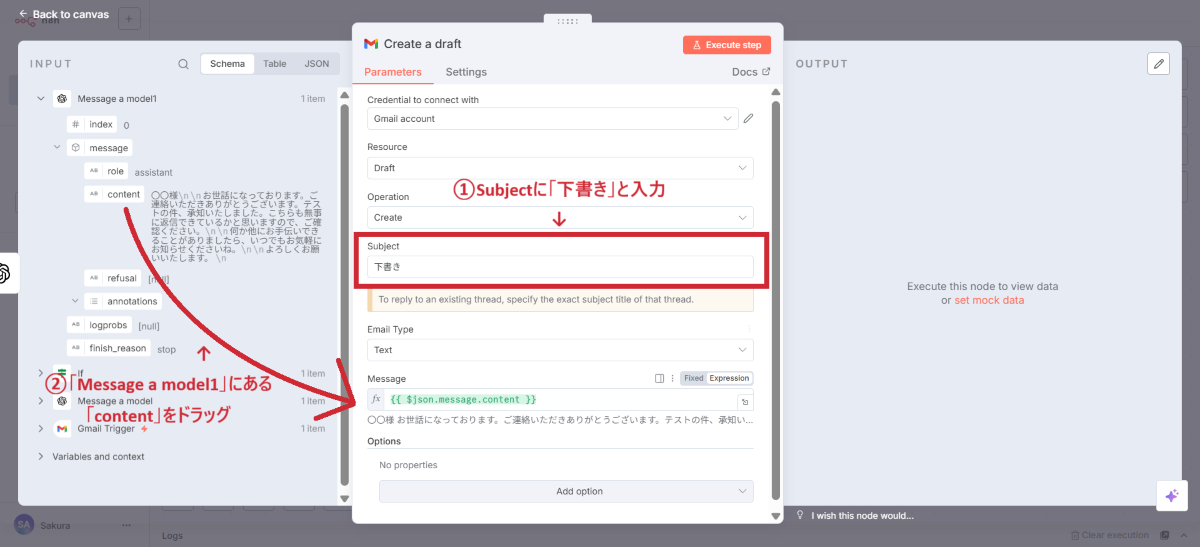Click the scroll down arrow in the parameters panel
Viewport: 1200px width, 547px height.
coord(776,516)
